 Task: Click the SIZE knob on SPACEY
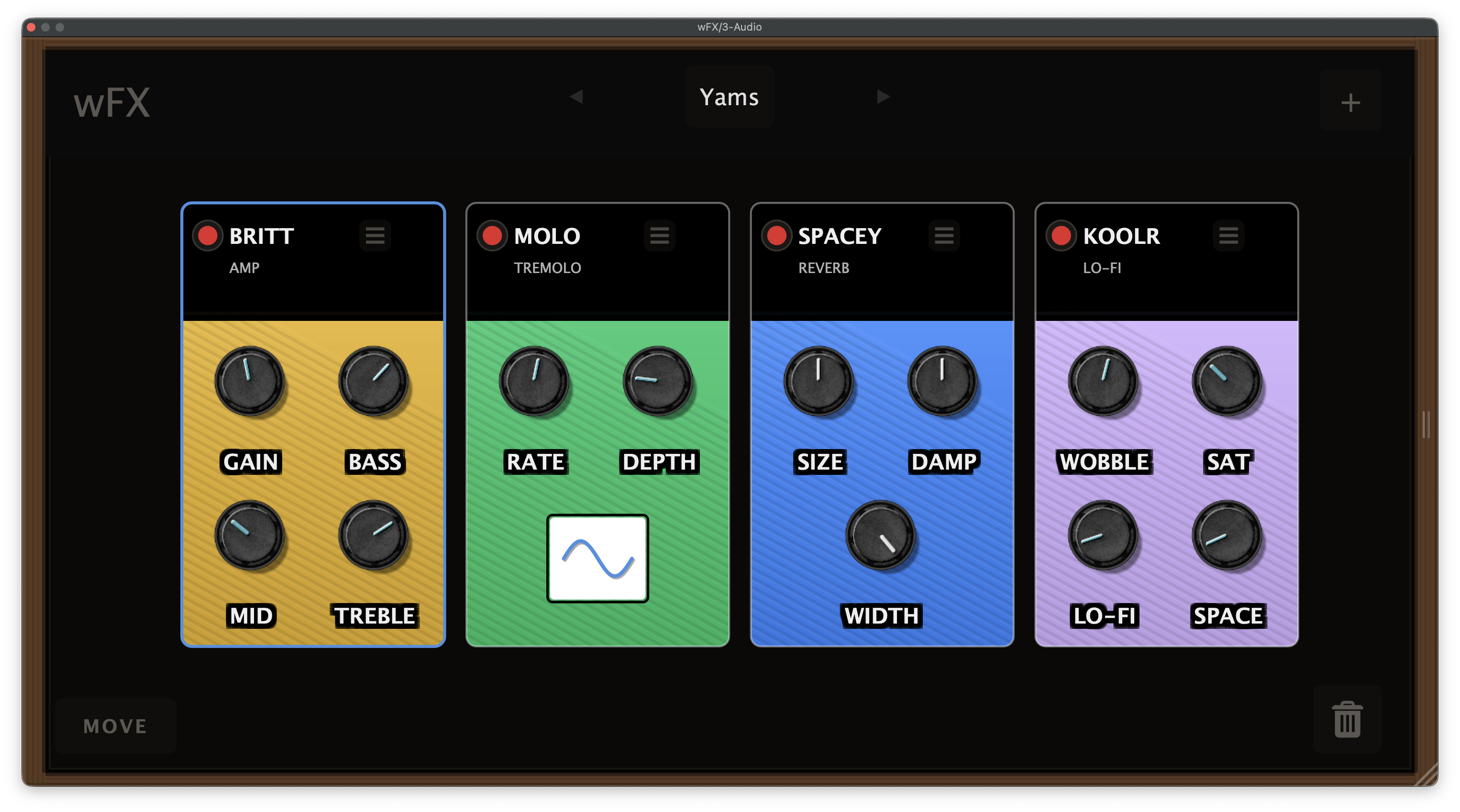818,381
